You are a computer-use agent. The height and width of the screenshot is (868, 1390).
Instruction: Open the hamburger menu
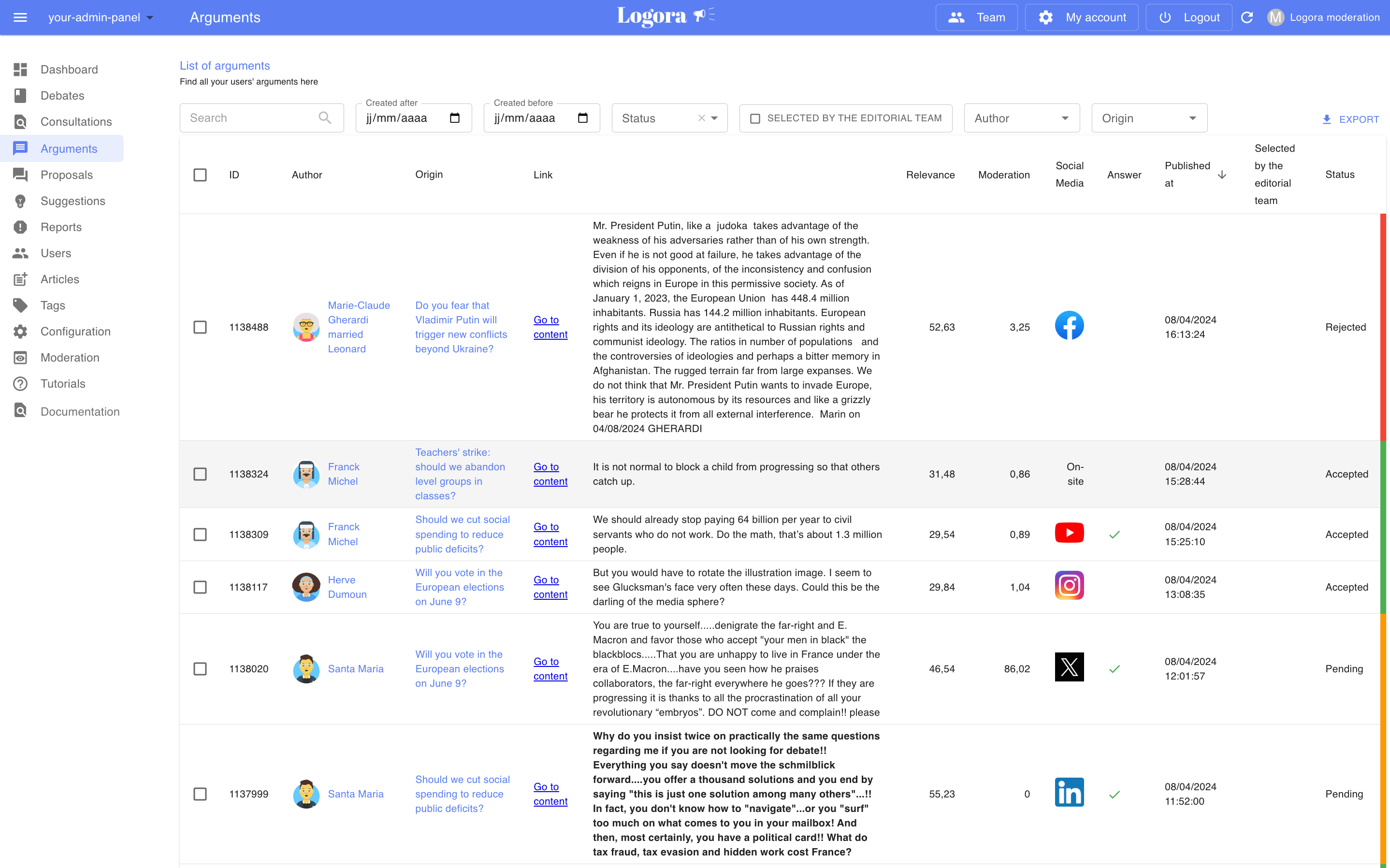(x=21, y=17)
